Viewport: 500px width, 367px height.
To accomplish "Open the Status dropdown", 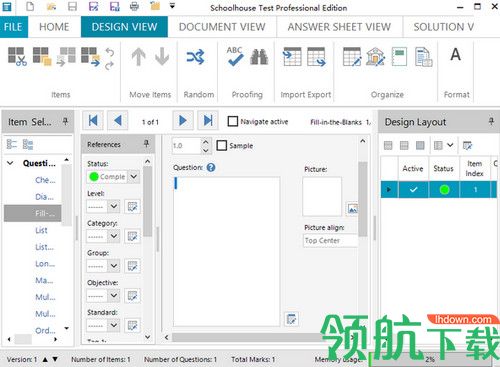I will 134,176.
